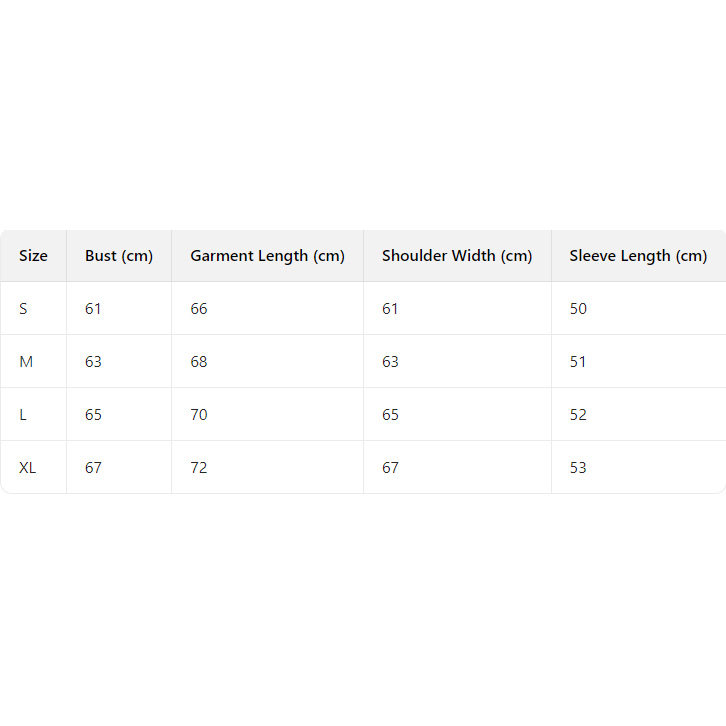Select the Sleeve Length (cm) header
726x726 pixels.
[638, 256]
